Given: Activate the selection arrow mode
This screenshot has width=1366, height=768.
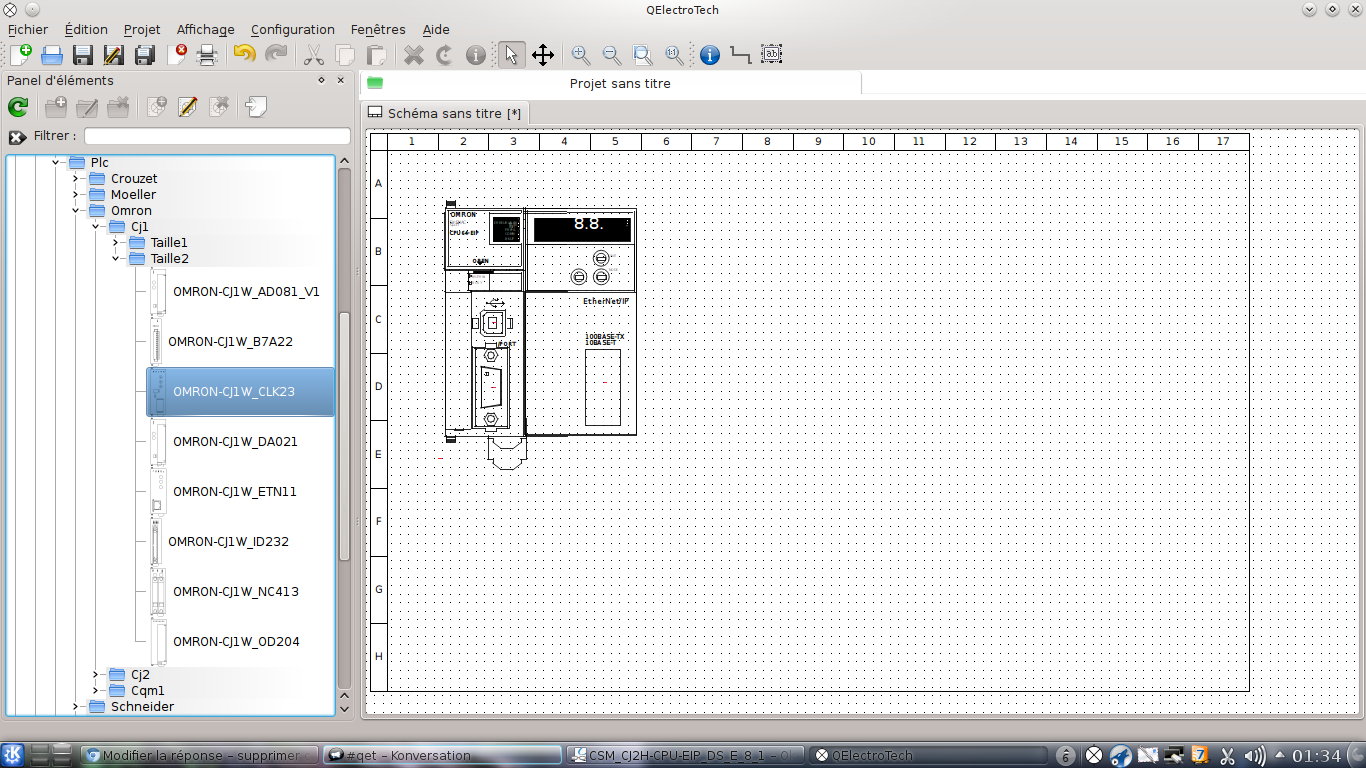Looking at the screenshot, I should tap(511, 55).
